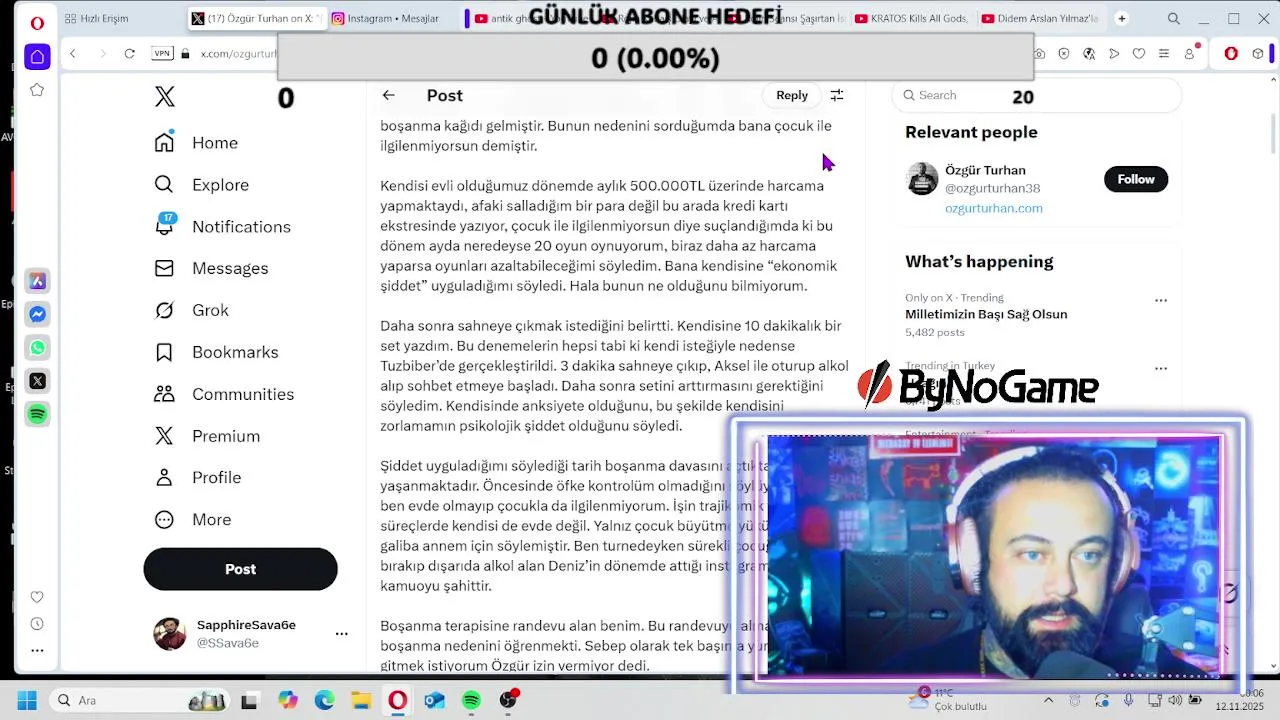Viewport: 1280px width, 720px height.
Task: Go back with the Post back arrow
Action: tap(388, 95)
